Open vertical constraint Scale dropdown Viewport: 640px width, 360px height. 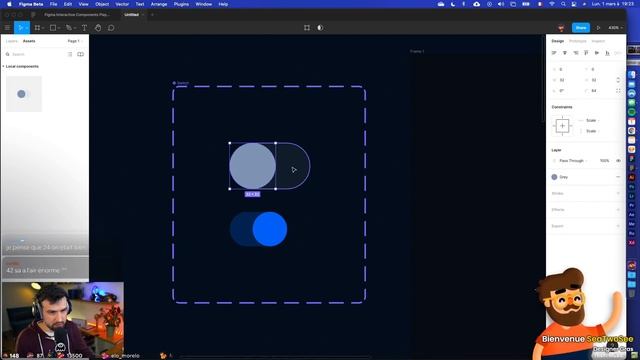593,131
